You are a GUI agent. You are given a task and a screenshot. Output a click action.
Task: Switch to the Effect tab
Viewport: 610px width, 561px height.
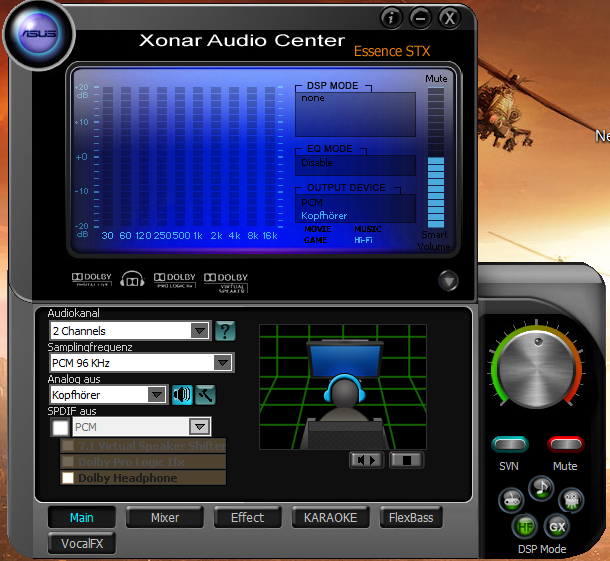click(x=247, y=517)
